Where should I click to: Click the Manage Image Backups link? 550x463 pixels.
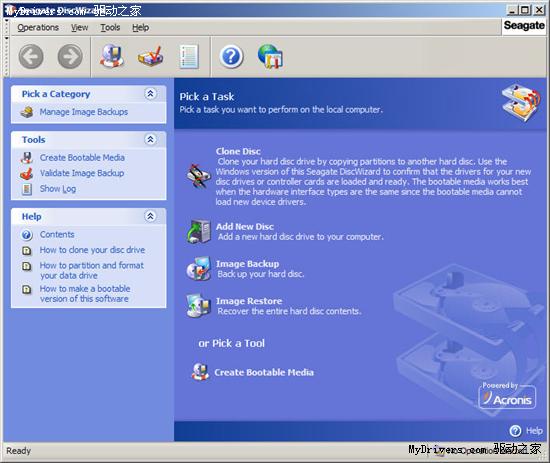pyautogui.click(x=83, y=112)
